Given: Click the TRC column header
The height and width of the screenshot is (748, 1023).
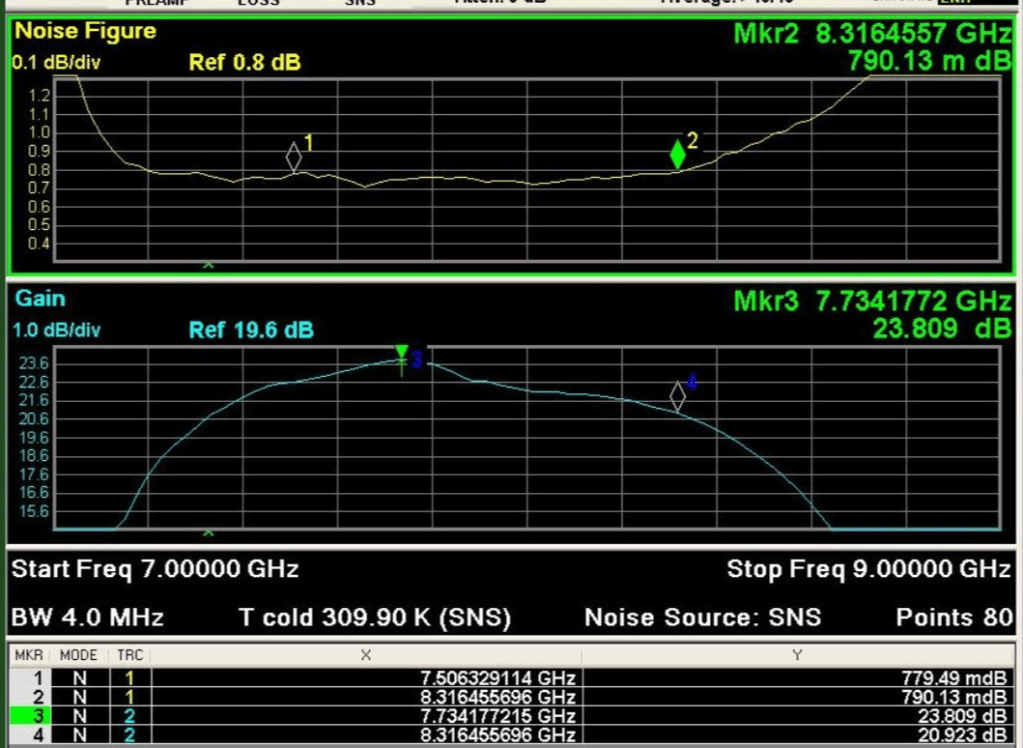Looking at the screenshot, I should [x=129, y=655].
